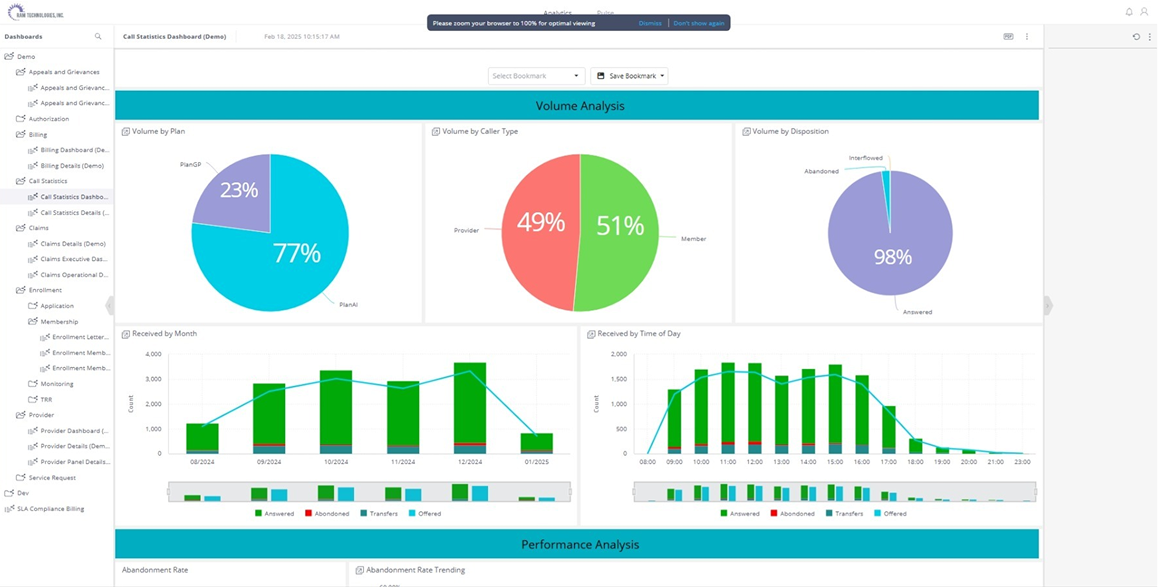The image size is (1158, 587).
Task: Export the dashboard using the PDF icon
Action: click(x=1008, y=36)
